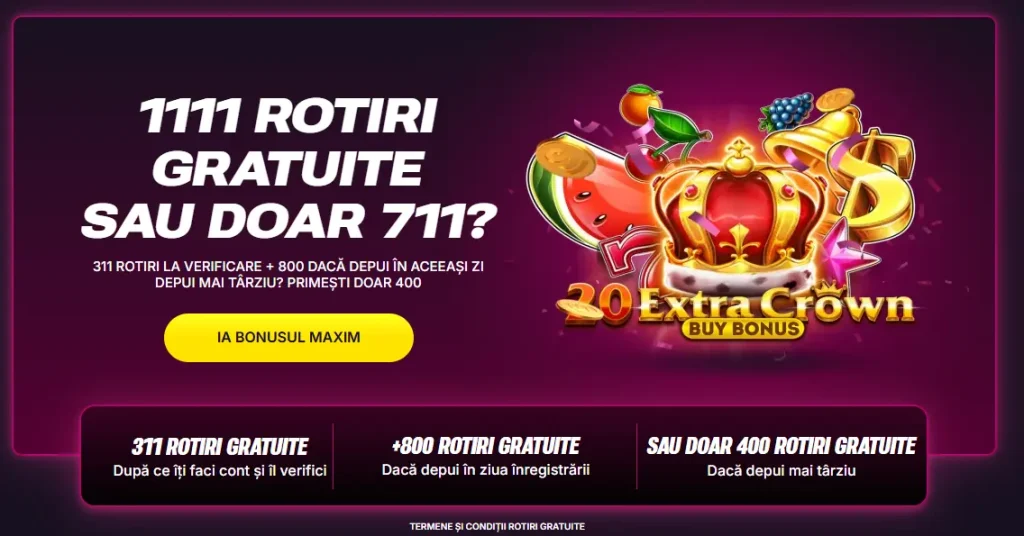Select Sau doar 400 Rotiri Gratuite block
The width and height of the screenshot is (1024, 536).
[781, 456]
